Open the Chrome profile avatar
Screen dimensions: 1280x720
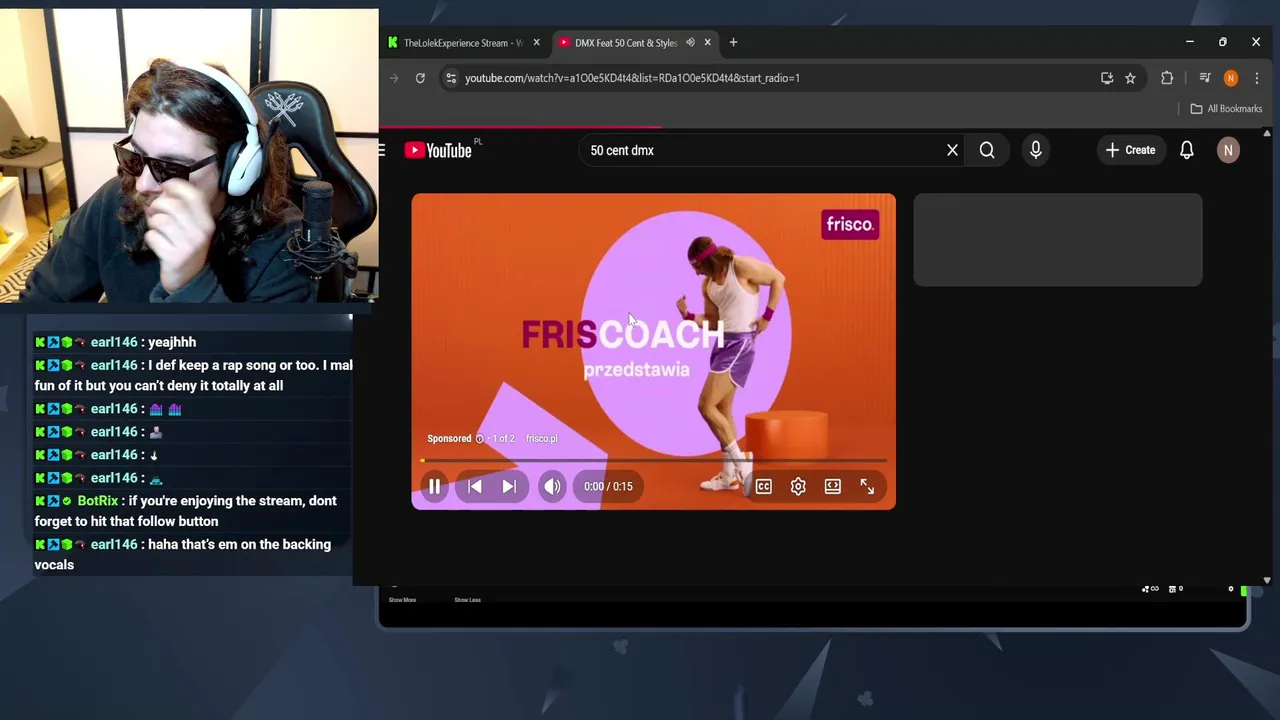click(x=1231, y=78)
